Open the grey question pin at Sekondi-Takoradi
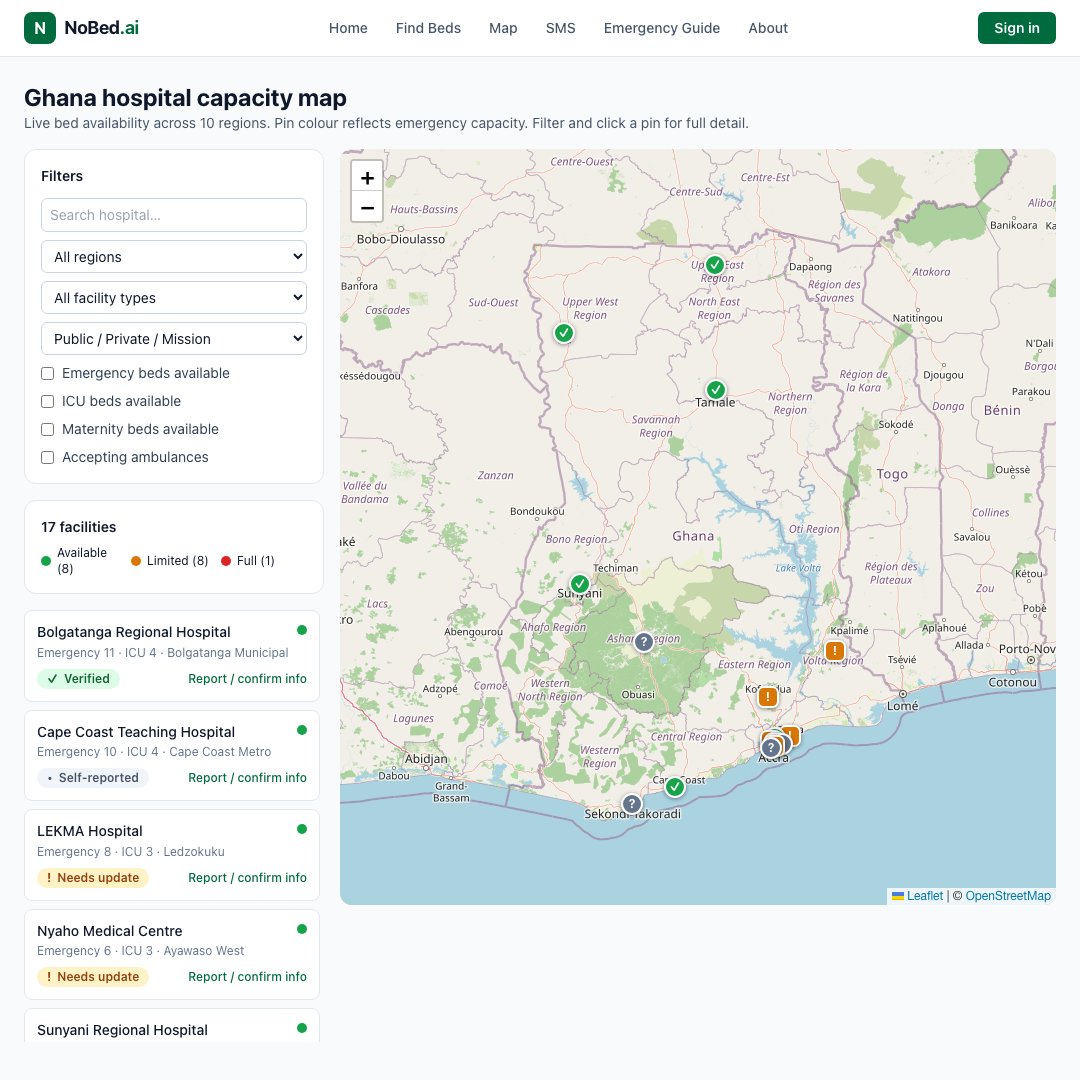This screenshot has width=1080, height=1080. tap(632, 804)
